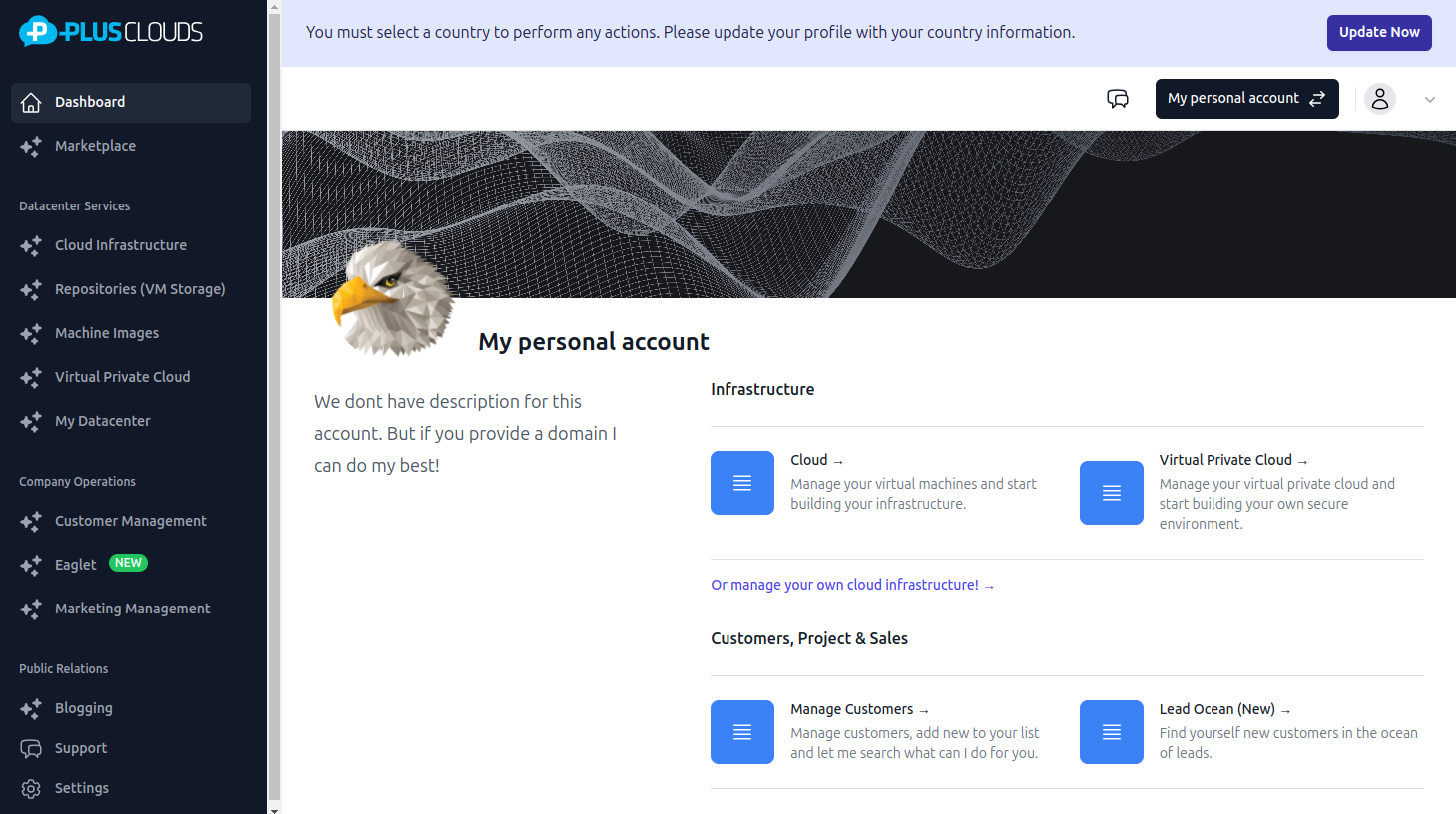Viewport: 1456px width, 814px height.
Task: Click the Virtual Private Cloud card icon
Action: click(x=1111, y=493)
